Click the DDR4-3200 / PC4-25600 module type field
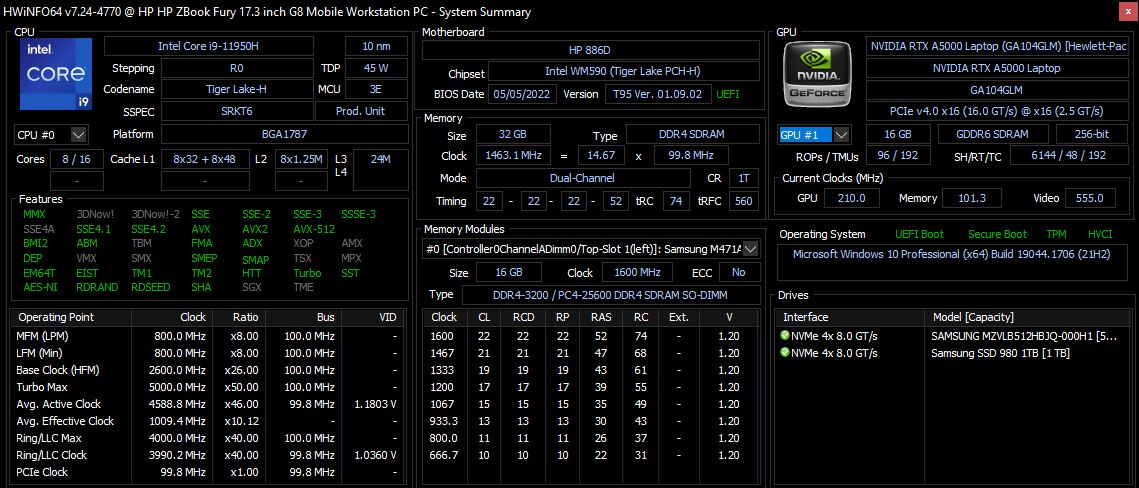The height and width of the screenshot is (488, 1139). tap(610, 295)
